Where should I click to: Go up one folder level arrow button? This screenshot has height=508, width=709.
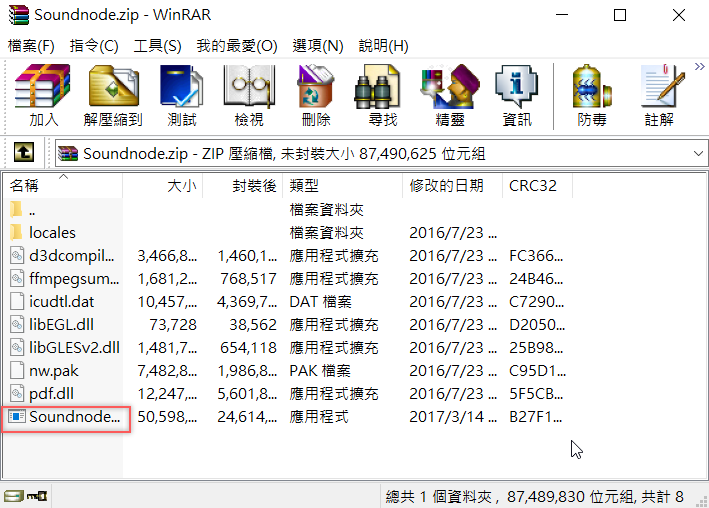tap(24, 152)
